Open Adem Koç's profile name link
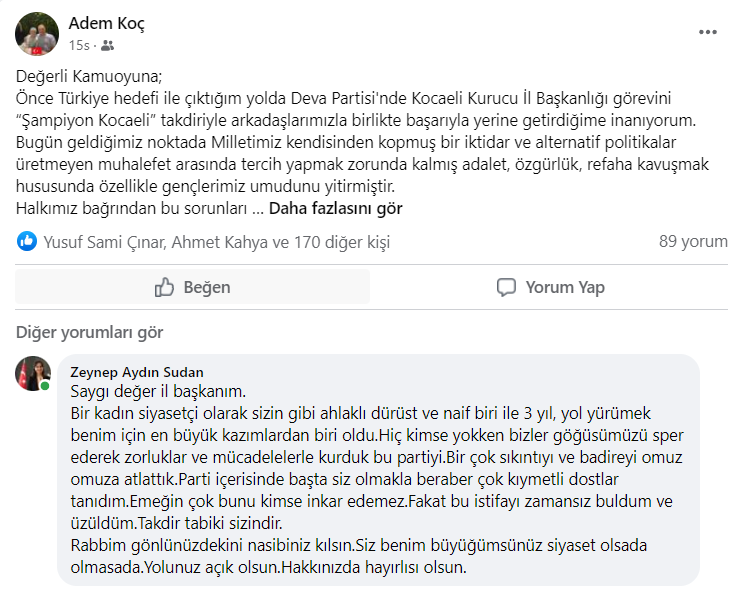 pos(106,24)
